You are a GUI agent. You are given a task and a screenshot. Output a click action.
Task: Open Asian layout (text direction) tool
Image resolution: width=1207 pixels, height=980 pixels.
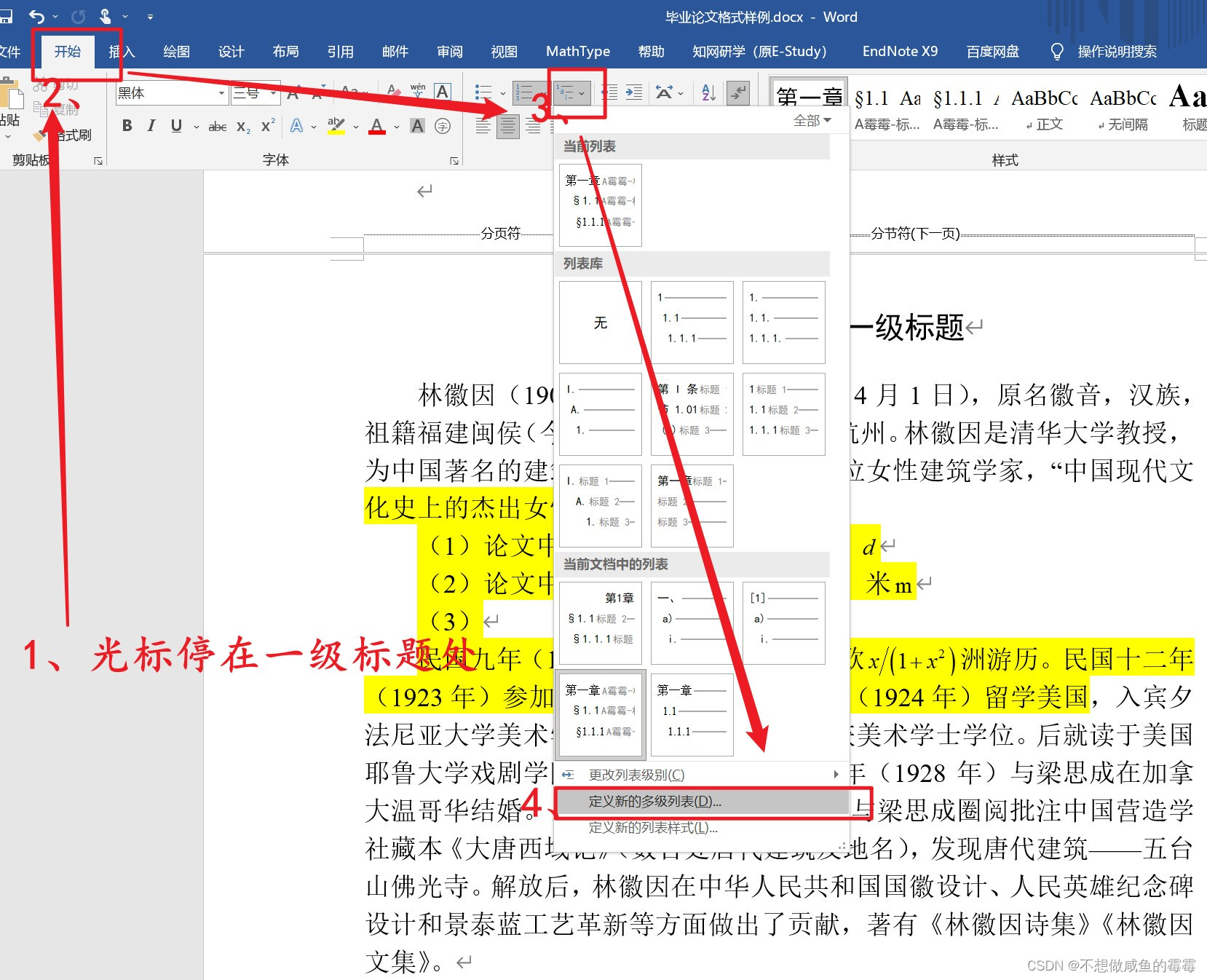coord(664,92)
